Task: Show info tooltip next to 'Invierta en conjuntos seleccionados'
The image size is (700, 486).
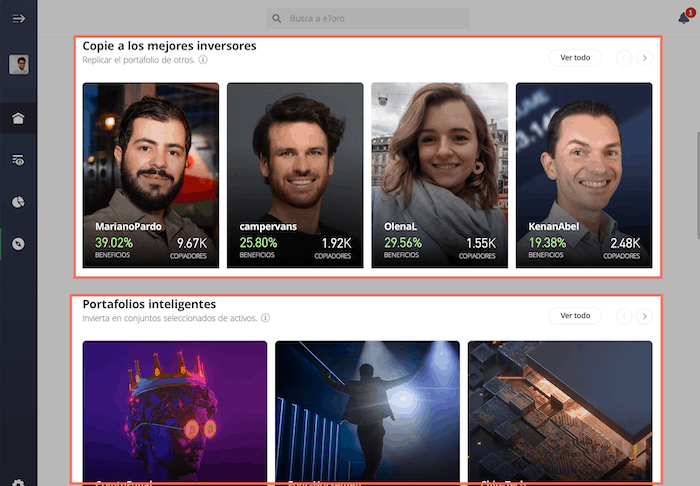Action: coord(266,318)
